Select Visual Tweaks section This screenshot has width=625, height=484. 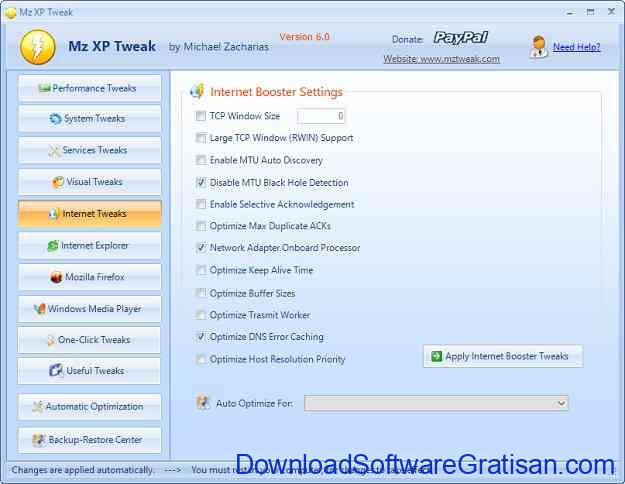pyautogui.click(x=90, y=182)
